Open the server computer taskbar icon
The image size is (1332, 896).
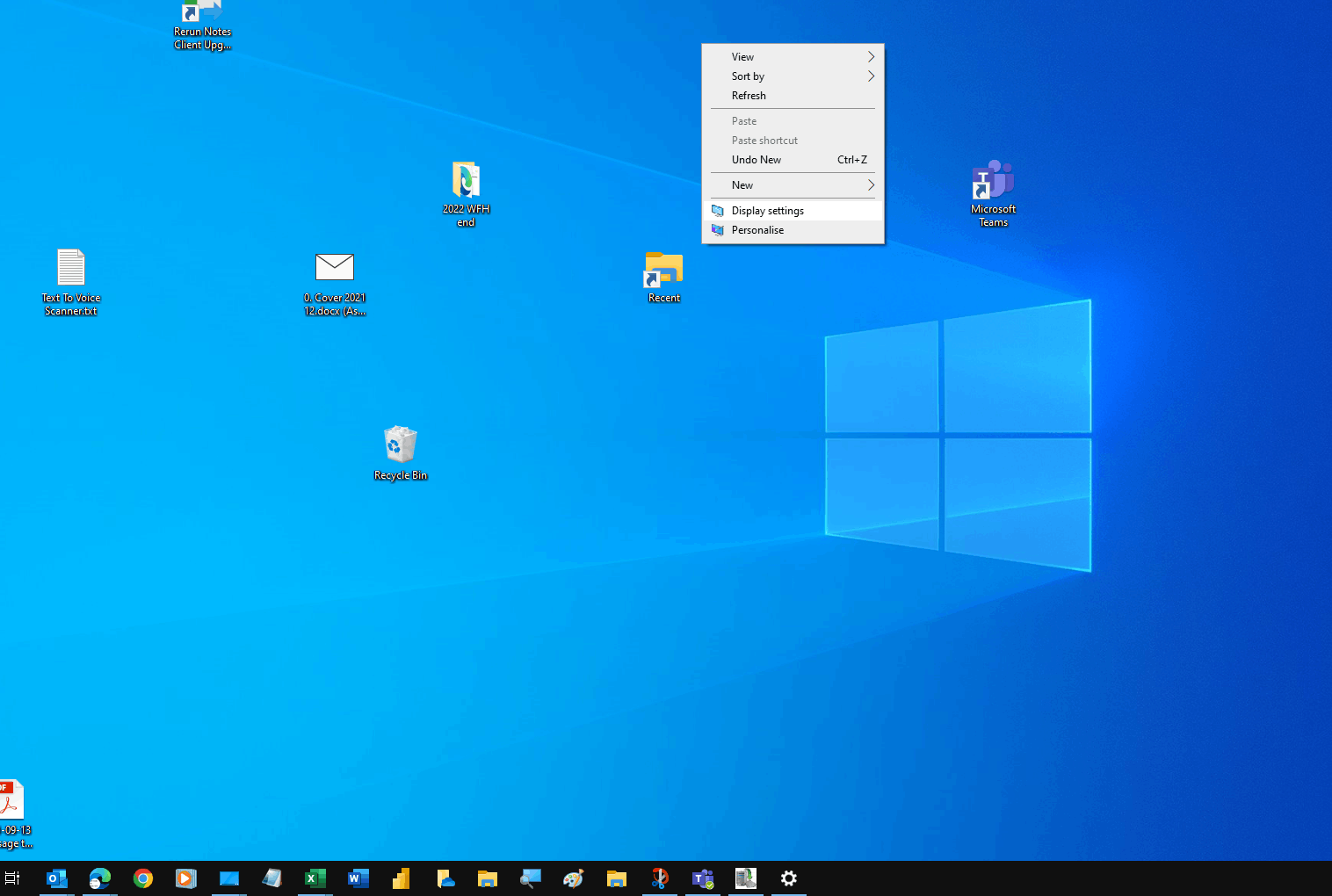click(746, 878)
